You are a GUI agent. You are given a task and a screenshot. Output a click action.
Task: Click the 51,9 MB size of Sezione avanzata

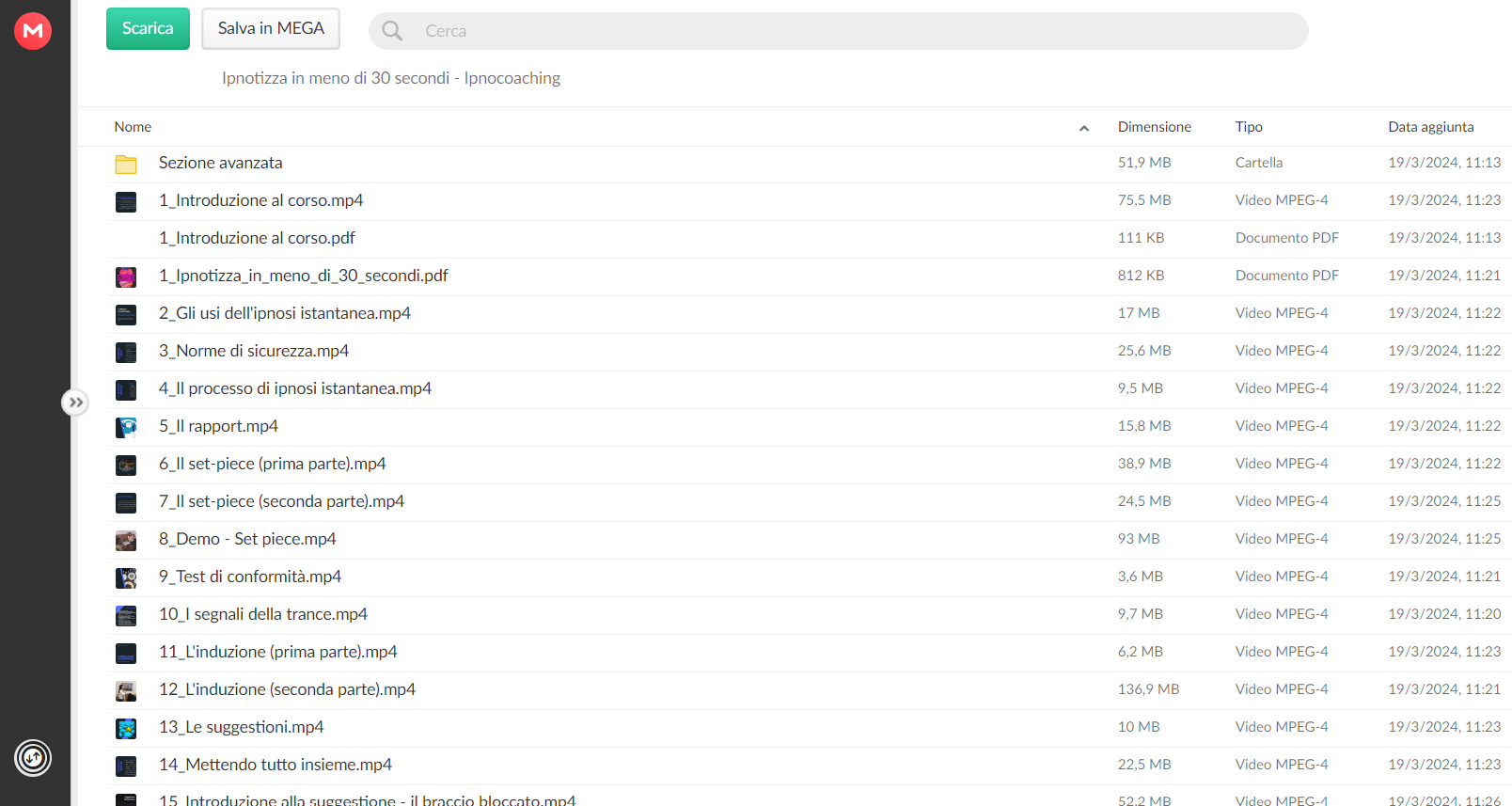[x=1144, y=163]
